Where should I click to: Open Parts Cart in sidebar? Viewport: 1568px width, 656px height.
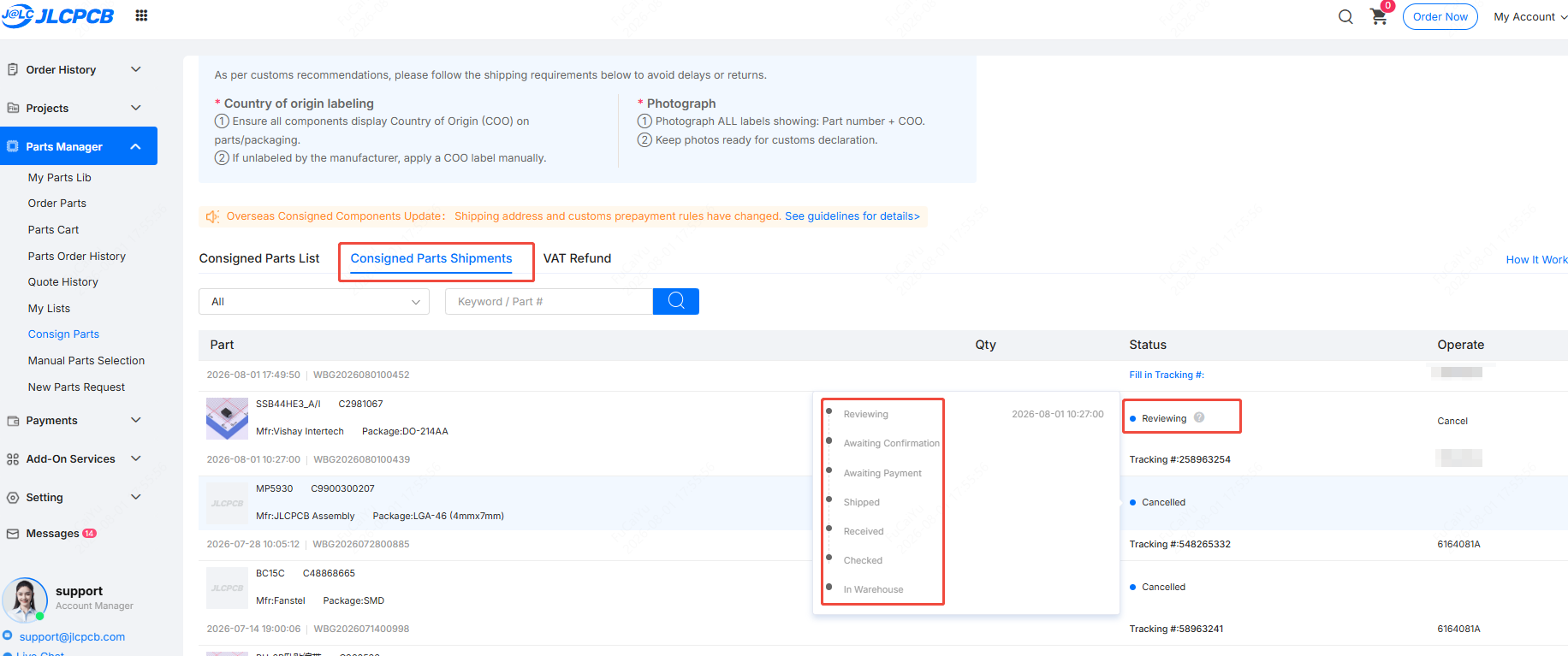pos(53,230)
